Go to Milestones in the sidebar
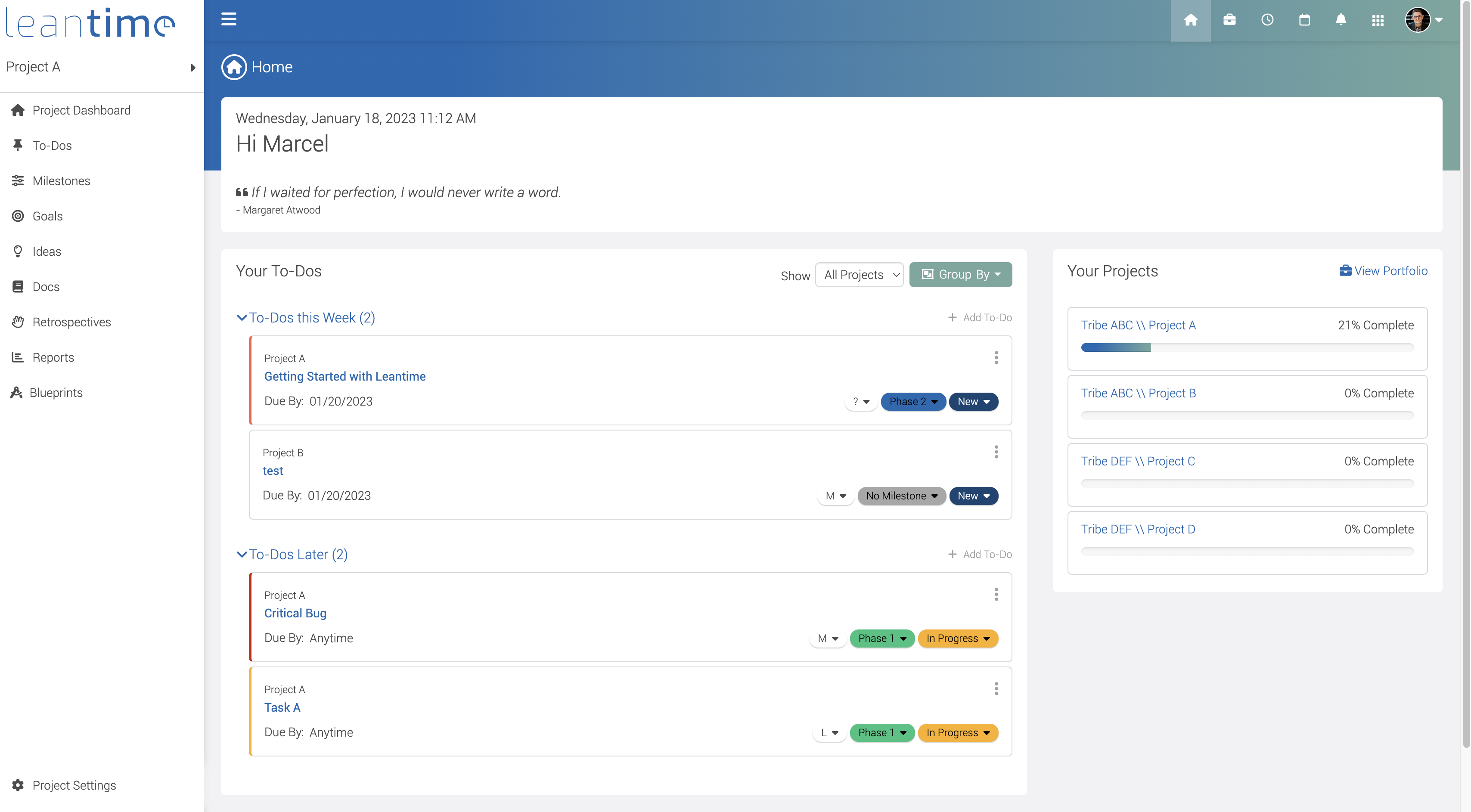This screenshot has height=812, width=1471. [61, 181]
